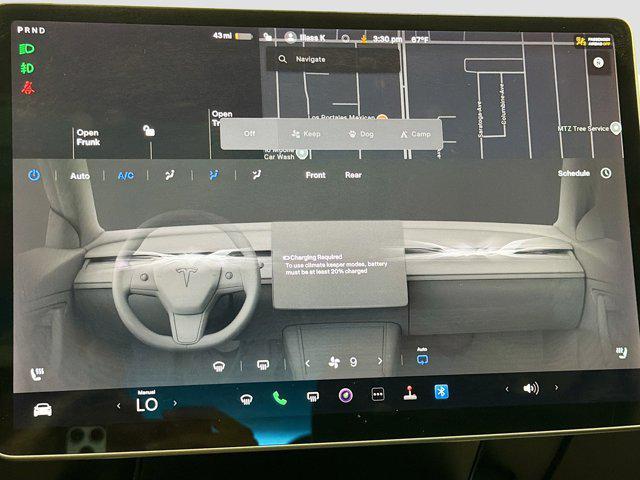
Task: Toggle the A/C button
Action: tap(125, 176)
